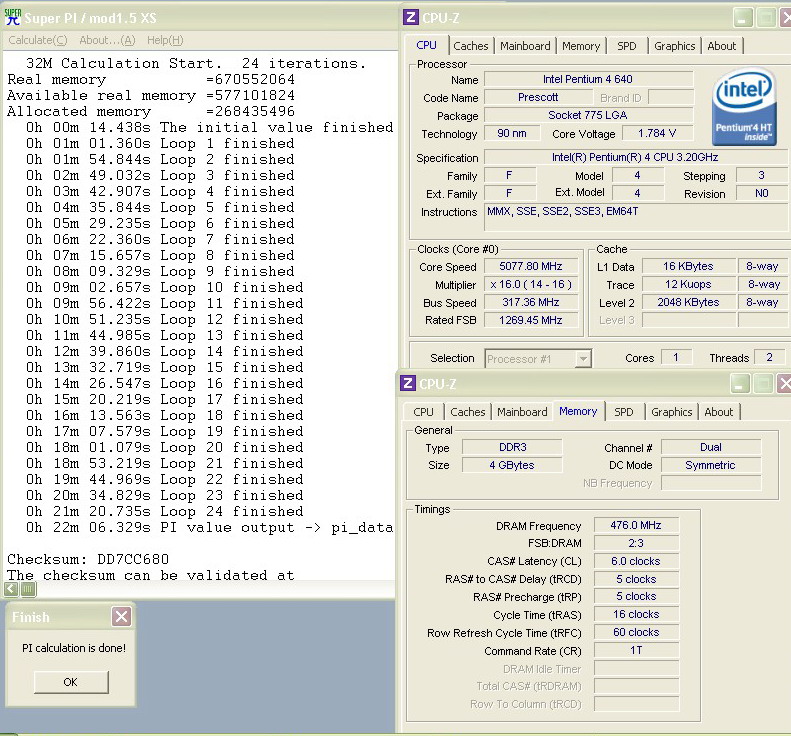Click the horizontal scrollbar thumb in Super PI

[x=28, y=588]
